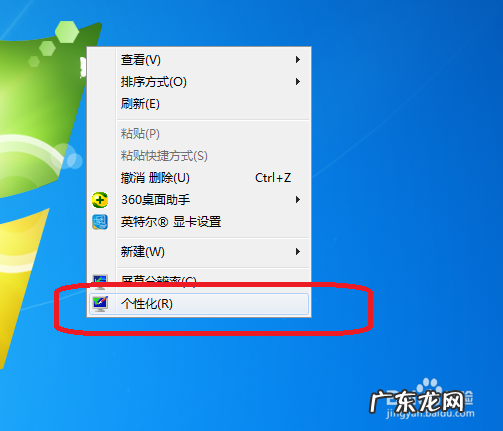The image size is (503, 431).
Task: Click the 广东龙网 watermark text
Action: pos(417,402)
